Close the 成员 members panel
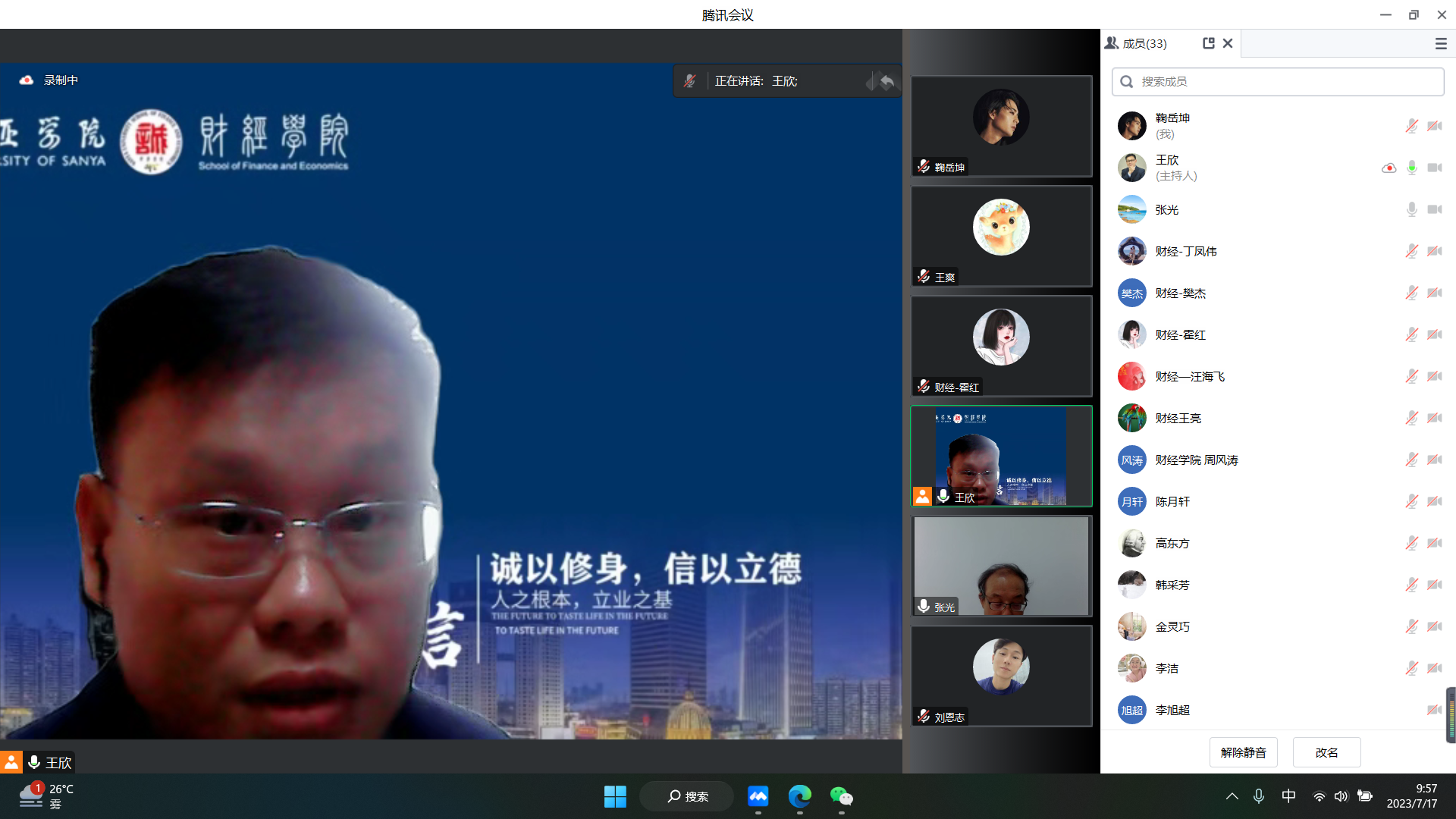This screenshot has height=819, width=1456. click(x=1228, y=43)
